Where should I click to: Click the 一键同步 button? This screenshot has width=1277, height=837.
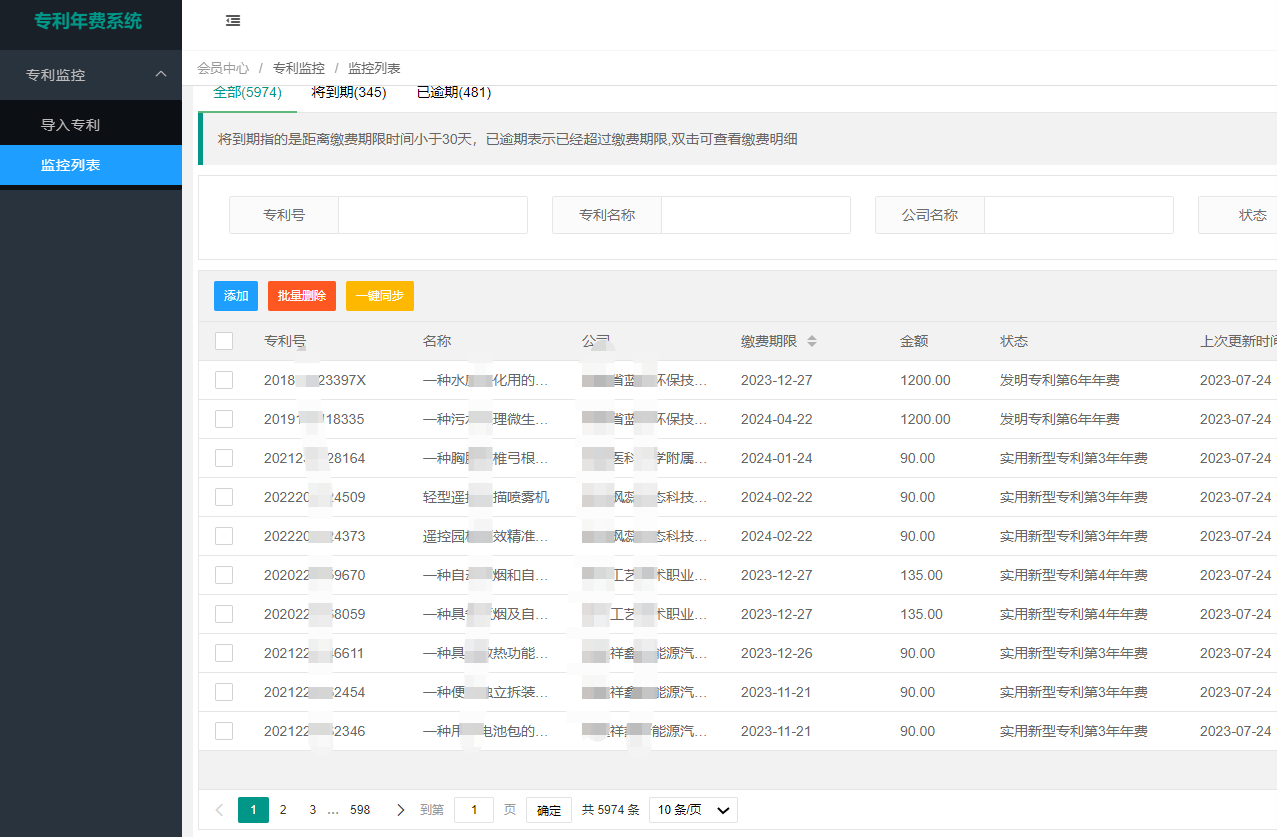379,295
